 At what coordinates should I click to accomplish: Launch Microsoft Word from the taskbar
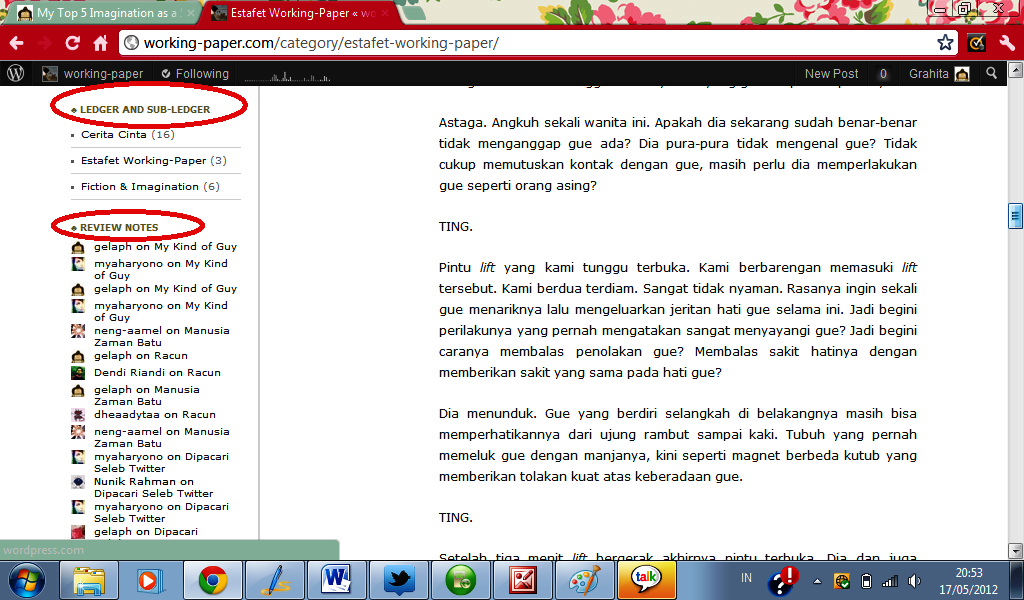click(x=337, y=580)
